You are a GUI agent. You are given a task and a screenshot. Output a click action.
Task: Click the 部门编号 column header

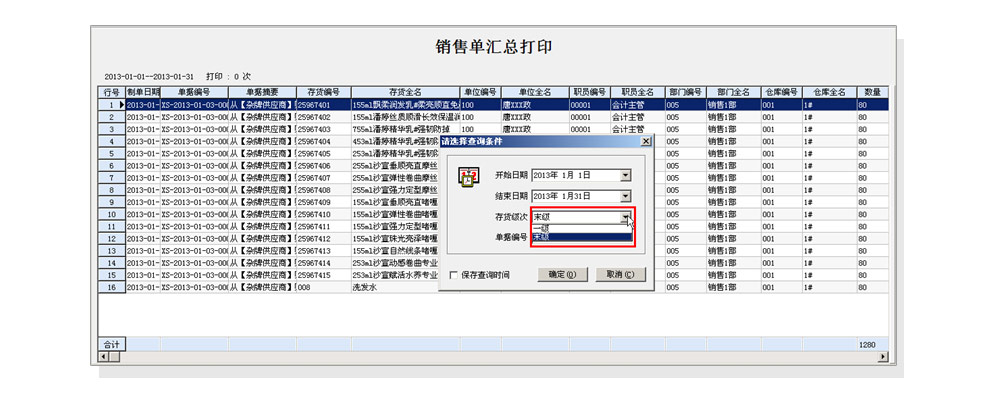click(x=686, y=93)
